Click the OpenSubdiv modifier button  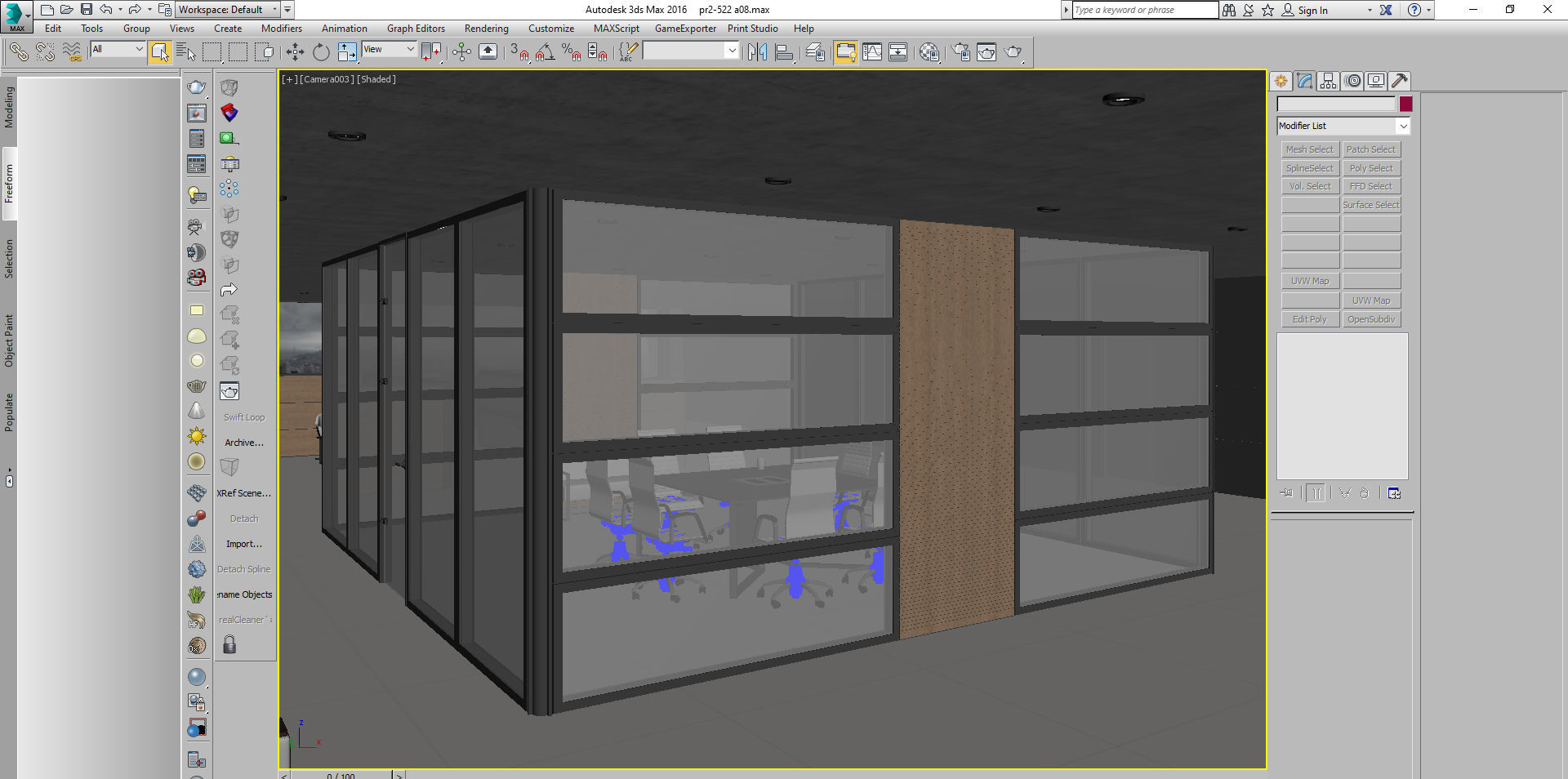[1371, 319]
